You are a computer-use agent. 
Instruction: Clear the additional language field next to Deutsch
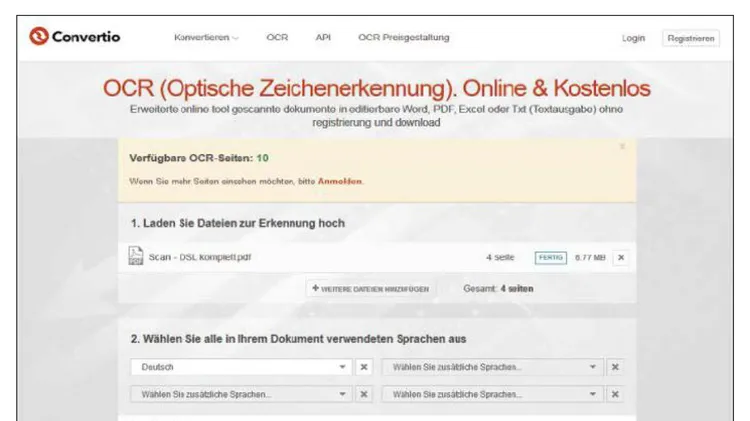615,367
